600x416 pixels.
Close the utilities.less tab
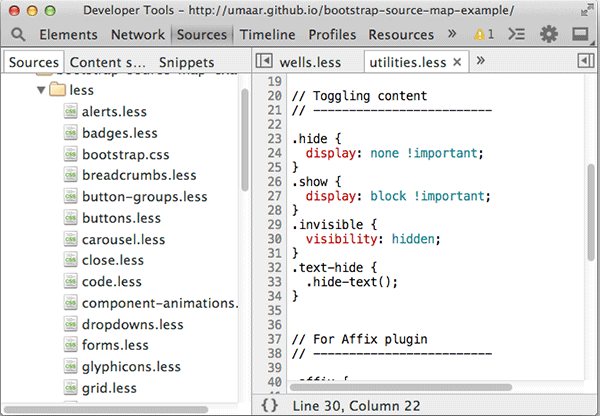tap(457, 62)
